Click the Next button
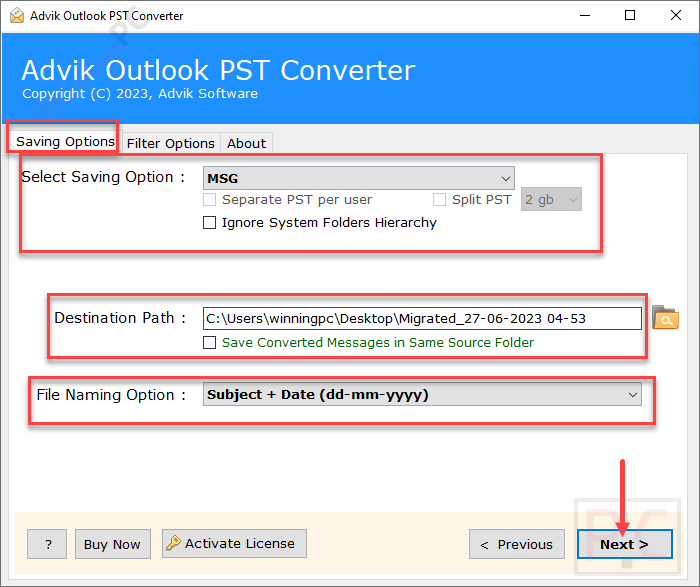This screenshot has height=587, width=700. 625,544
